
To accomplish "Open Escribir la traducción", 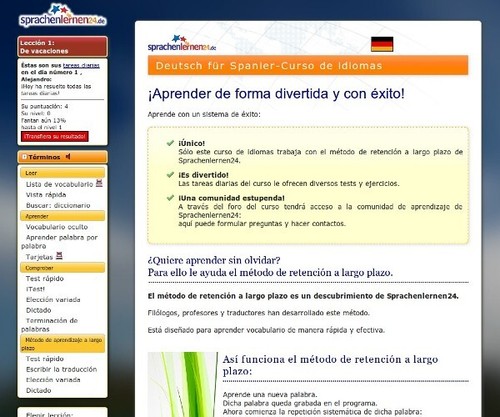I will click(62, 369).
